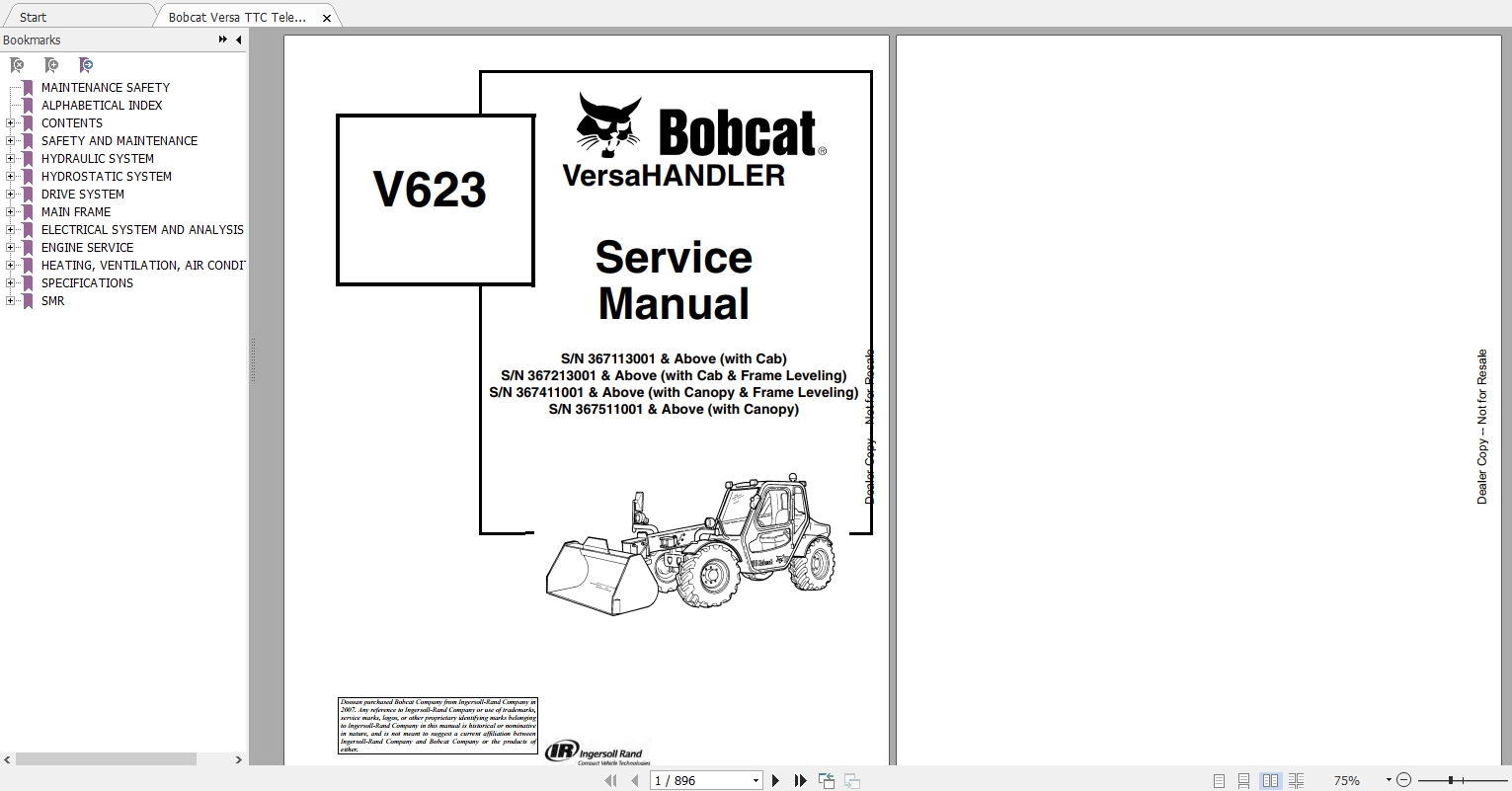Image resolution: width=1512 pixels, height=791 pixels.
Task: Click the purple bookmark icon beside CONTENTS
Action: point(28,123)
